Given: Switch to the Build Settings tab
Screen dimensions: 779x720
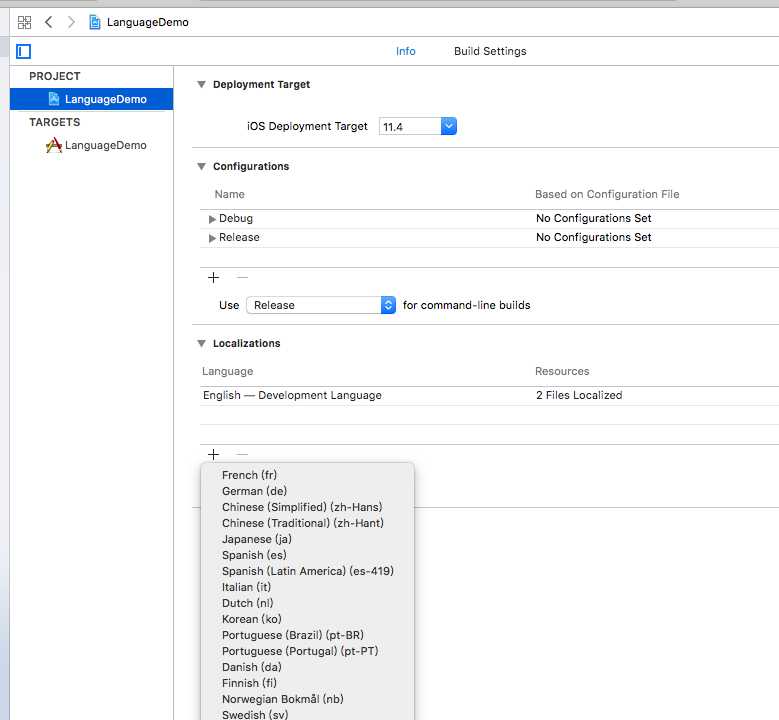Looking at the screenshot, I should [x=490, y=51].
